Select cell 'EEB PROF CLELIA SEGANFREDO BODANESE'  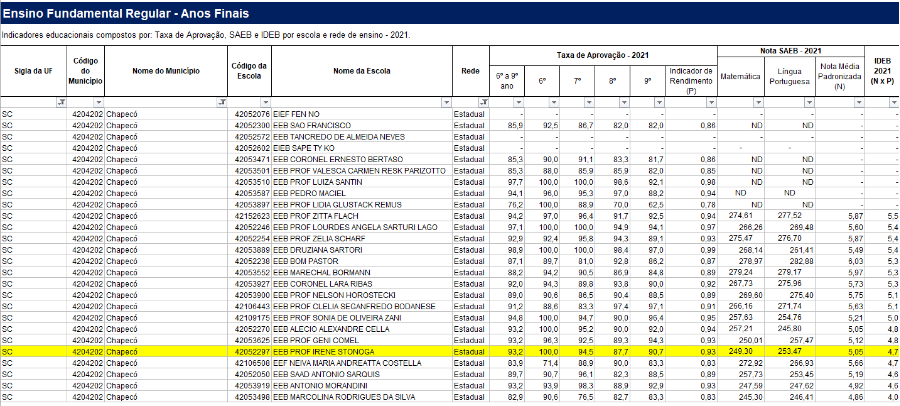coord(362,306)
